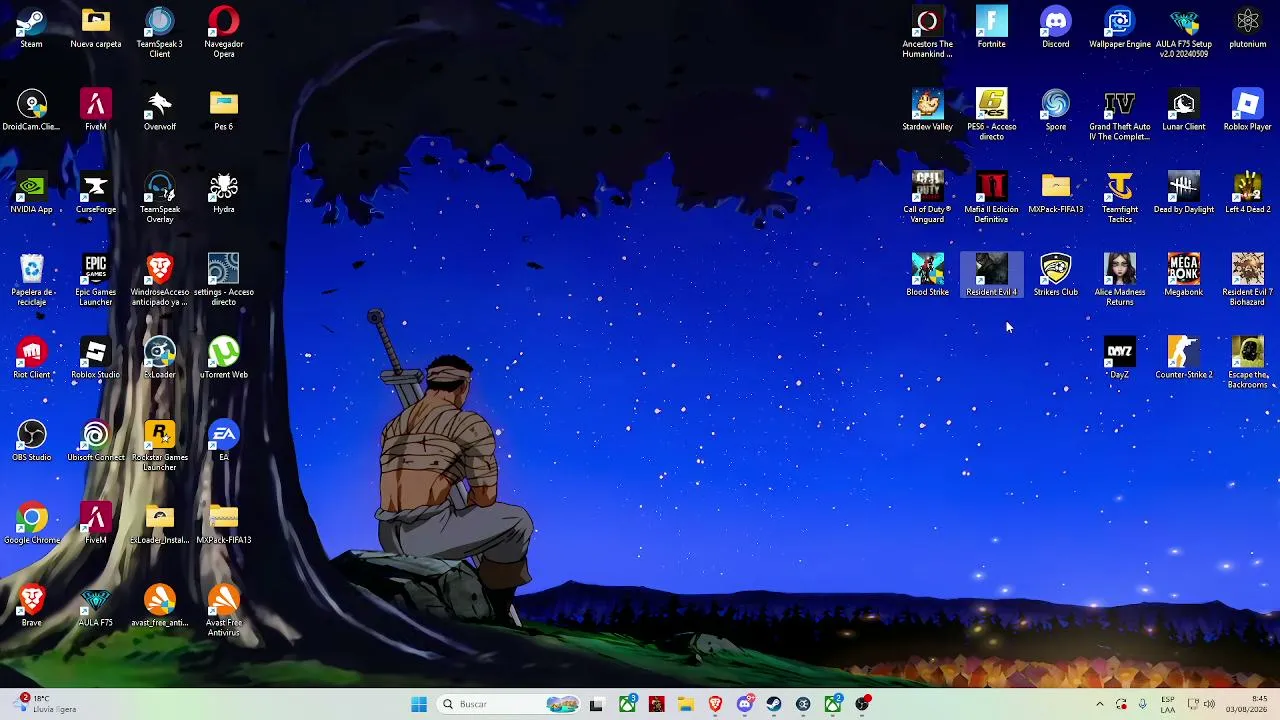
Task: Launch Rockstar Games Launcher icon
Action: (x=160, y=446)
